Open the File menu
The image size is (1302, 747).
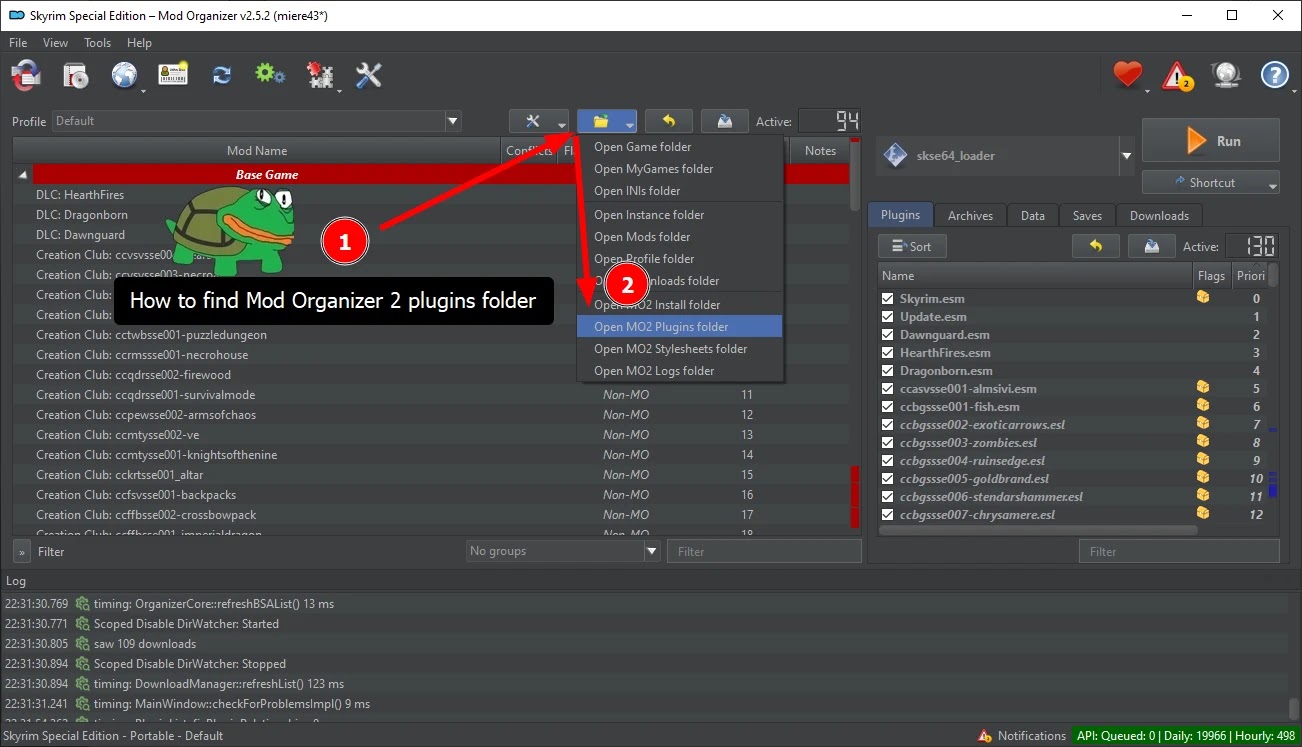tap(18, 43)
